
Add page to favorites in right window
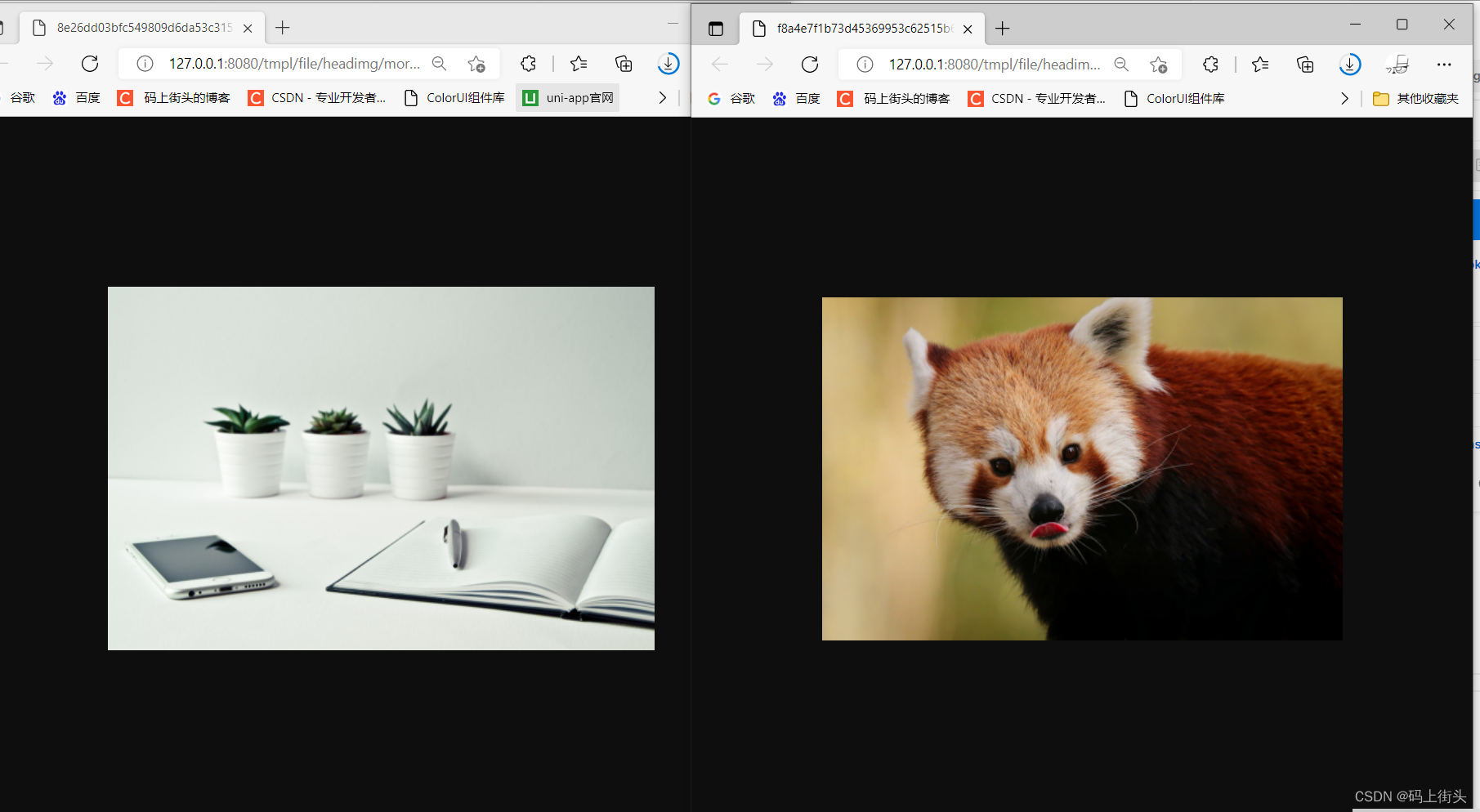click(1158, 65)
